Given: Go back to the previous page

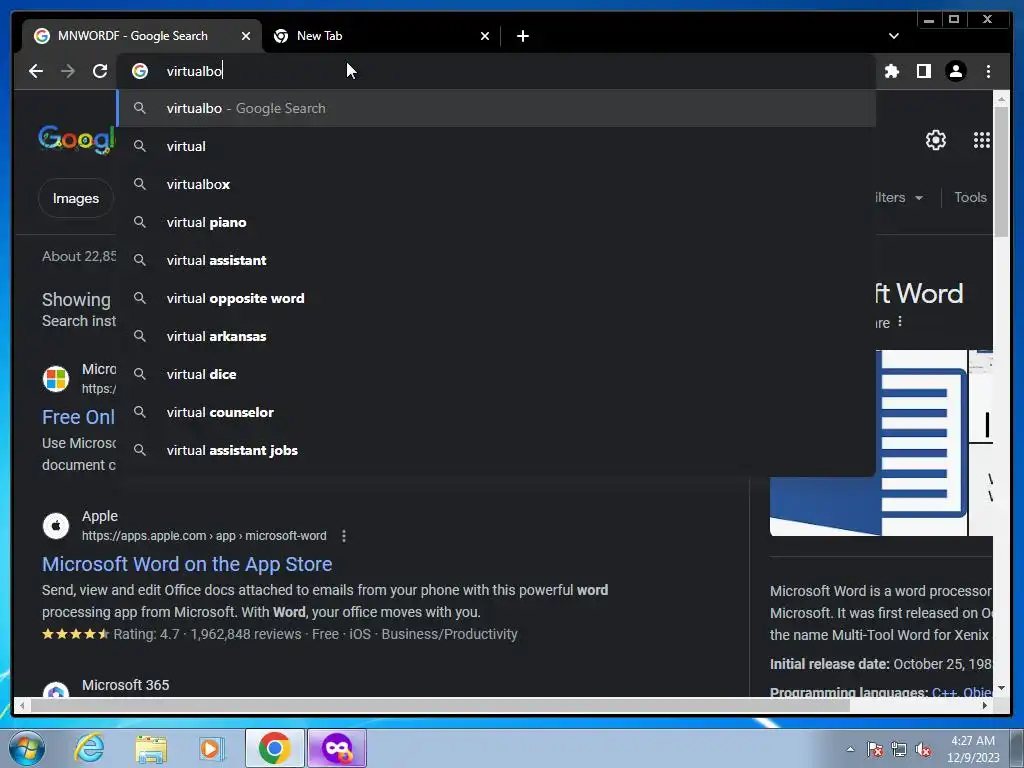Looking at the screenshot, I should pos(36,71).
